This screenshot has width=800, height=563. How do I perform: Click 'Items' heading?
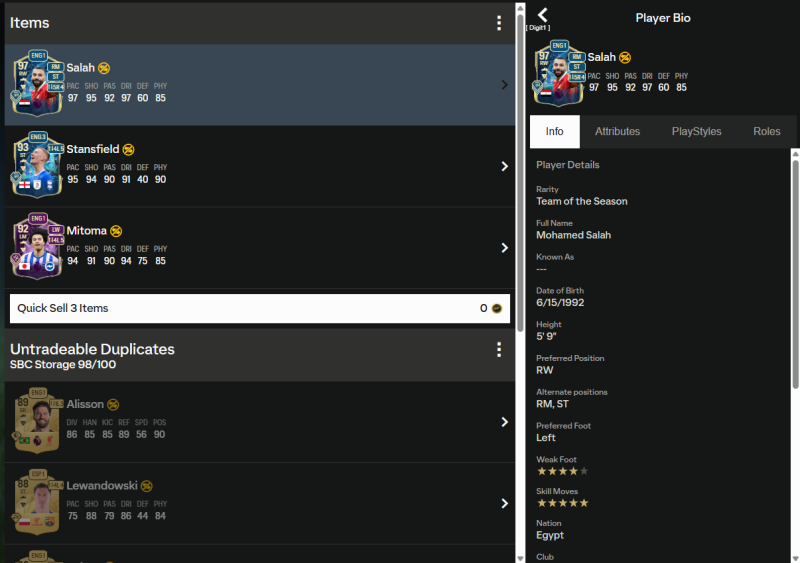pyautogui.click(x=30, y=23)
